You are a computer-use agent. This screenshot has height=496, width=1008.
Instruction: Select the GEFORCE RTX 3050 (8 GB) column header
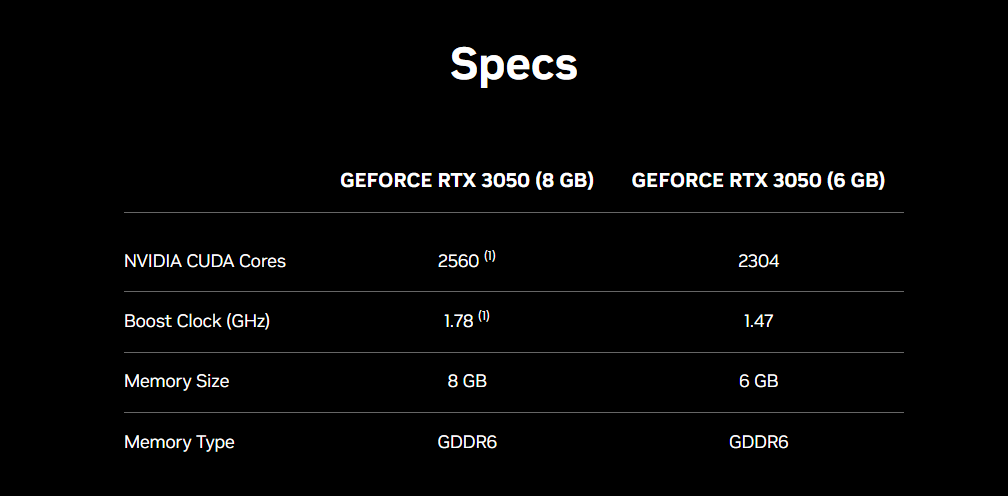467,180
